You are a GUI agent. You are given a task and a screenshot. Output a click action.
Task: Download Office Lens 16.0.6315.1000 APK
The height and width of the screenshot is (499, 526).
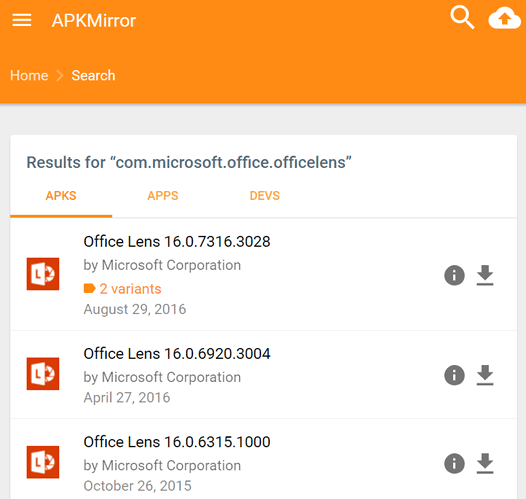pos(485,463)
